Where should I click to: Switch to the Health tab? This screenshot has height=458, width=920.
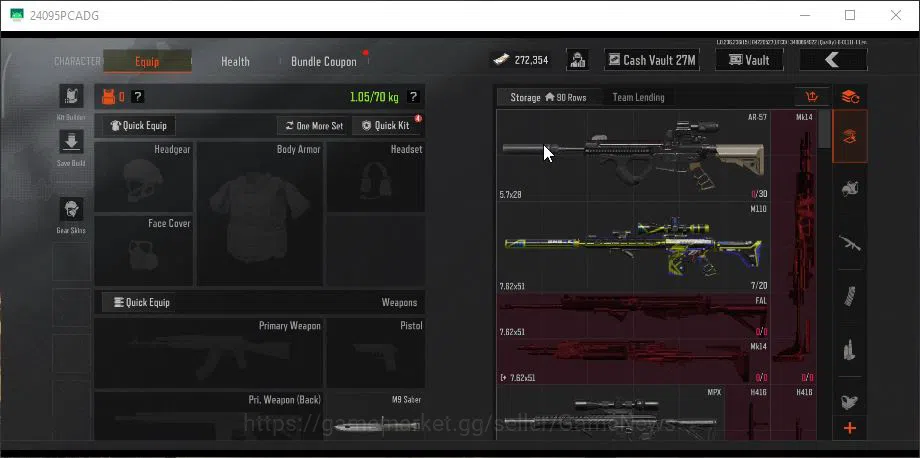(x=235, y=61)
